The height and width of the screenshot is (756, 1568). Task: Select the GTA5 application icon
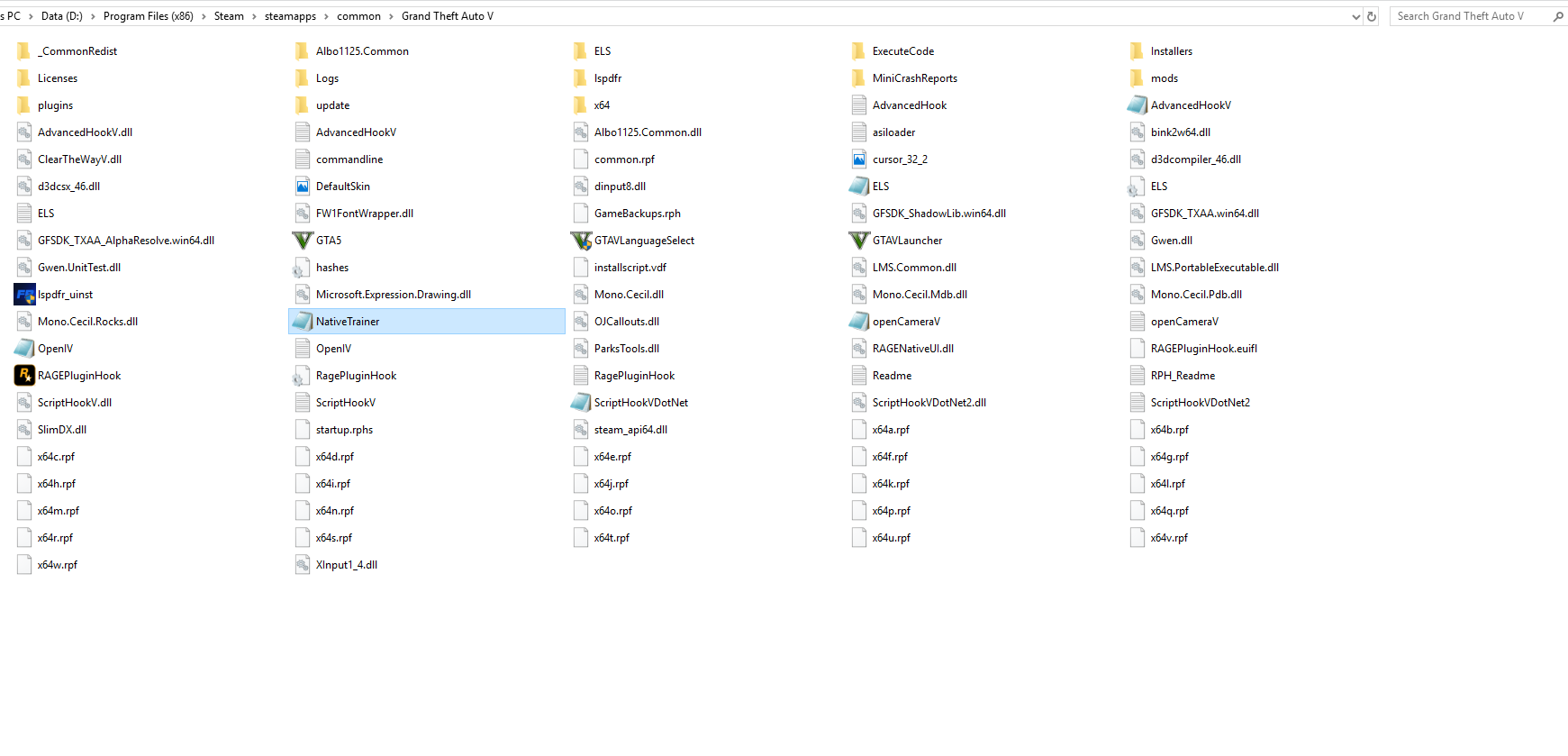coord(303,241)
